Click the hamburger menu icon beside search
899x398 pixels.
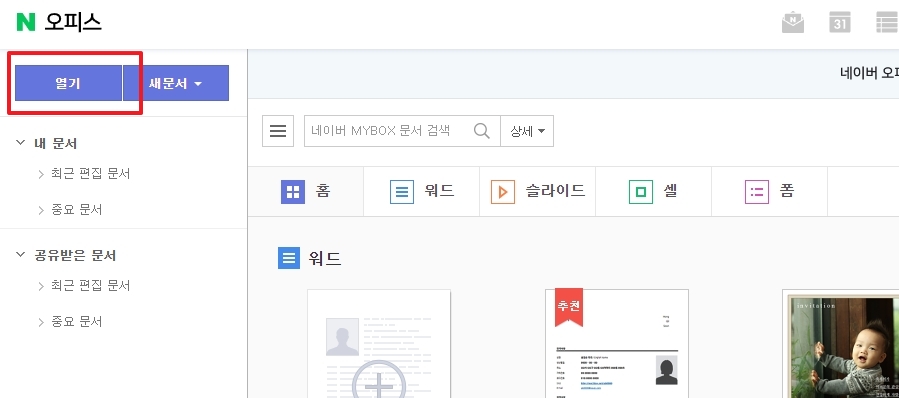(278, 131)
